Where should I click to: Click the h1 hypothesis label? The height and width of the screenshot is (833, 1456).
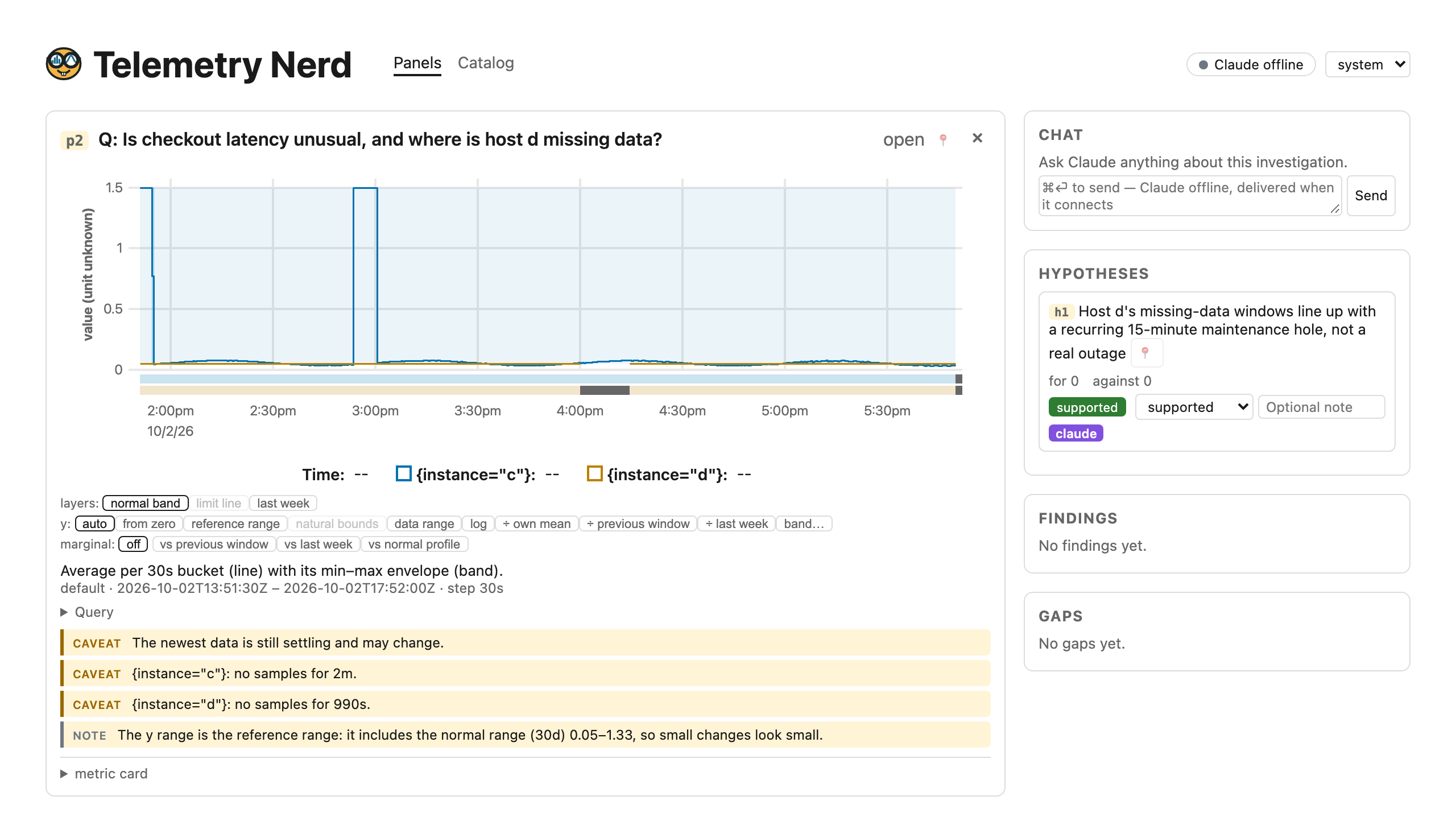(1061, 312)
